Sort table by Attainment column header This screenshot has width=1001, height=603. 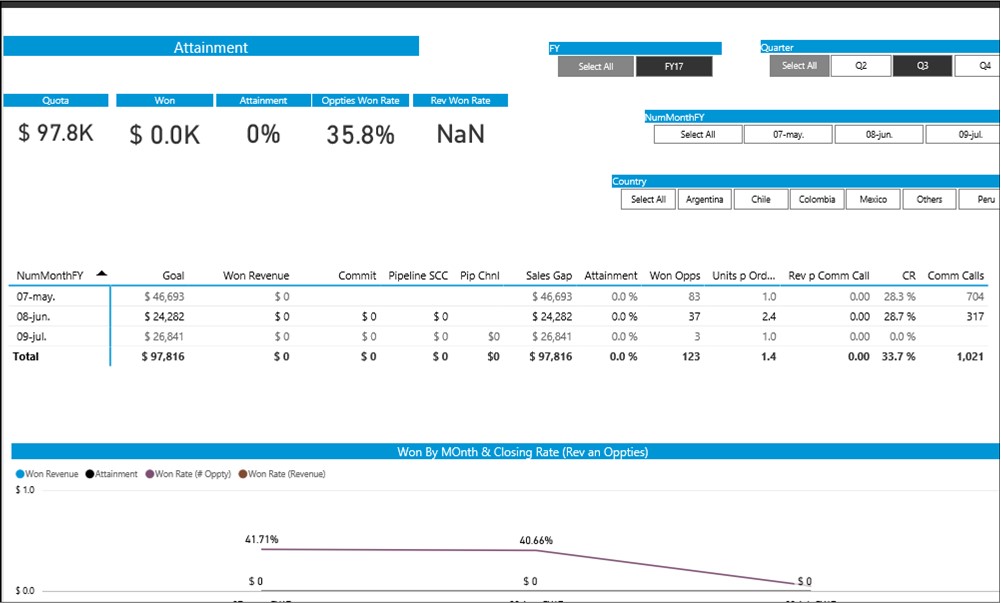pyautogui.click(x=611, y=276)
